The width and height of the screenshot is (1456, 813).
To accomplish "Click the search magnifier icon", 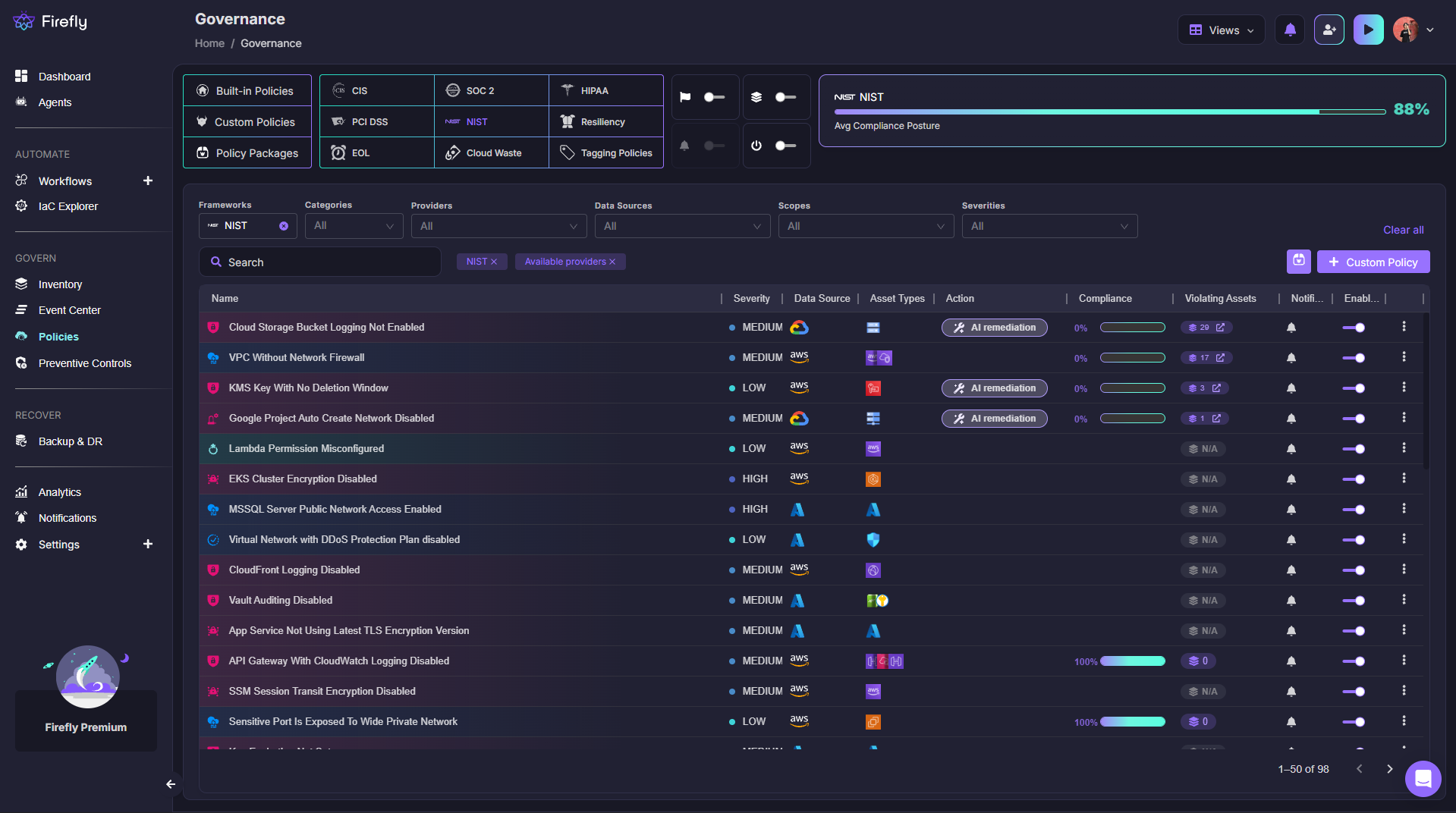I will coord(216,262).
